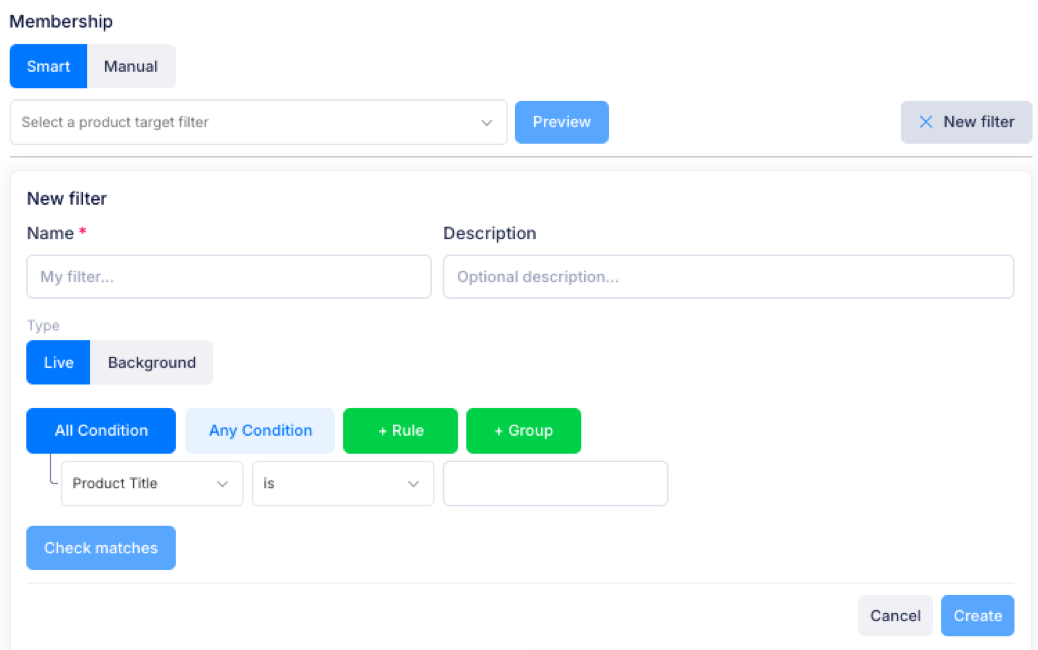Close the New filter panel button

point(966,122)
